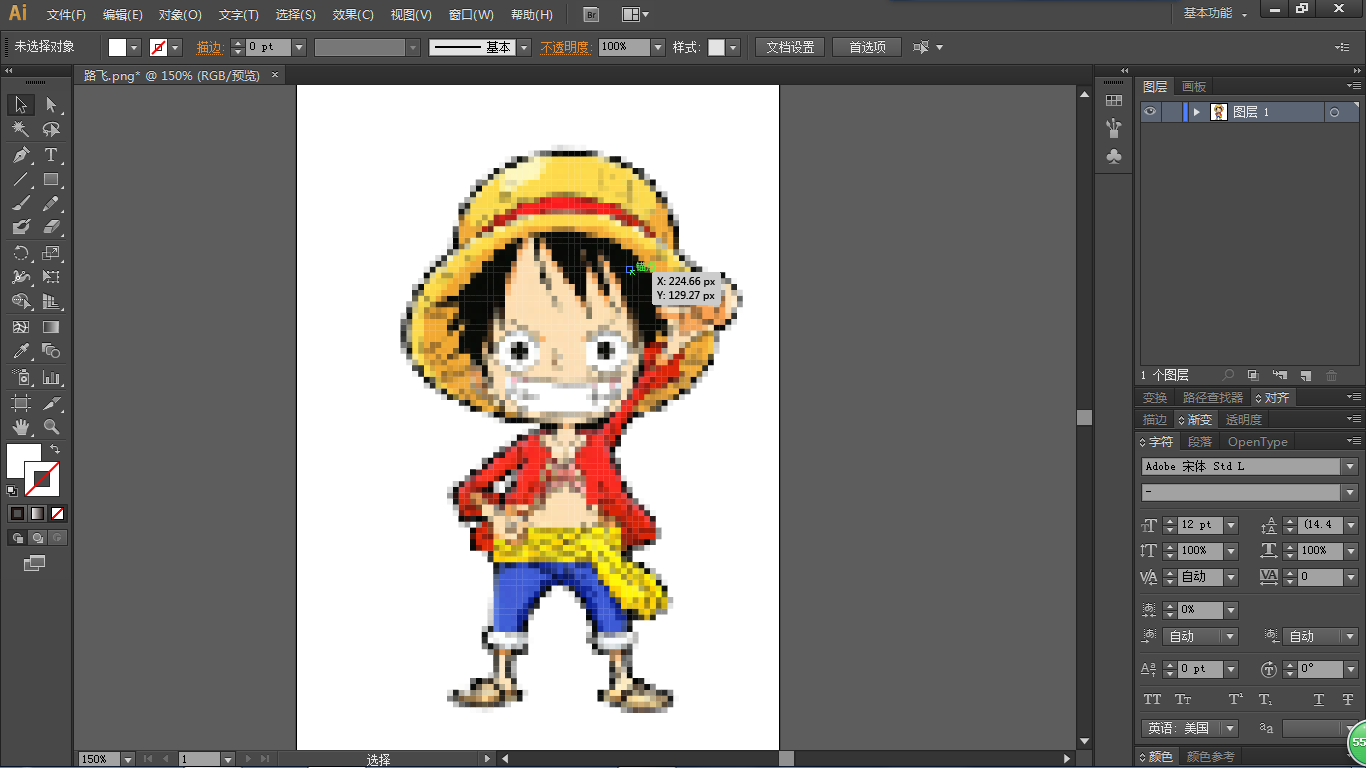The height and width of the screenshot is (768, 1366).
Task: Select the Paintbrush tool
Action: click(x=21, y=204)
